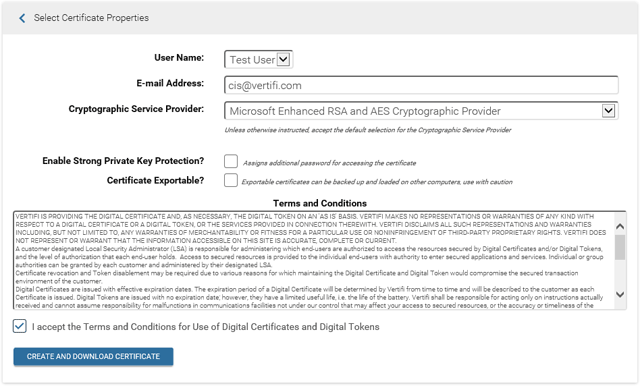Expand the Cryptographic Service Provider dropdown arrow
Screen dimensions: 640x386
[x=608, y=111]
